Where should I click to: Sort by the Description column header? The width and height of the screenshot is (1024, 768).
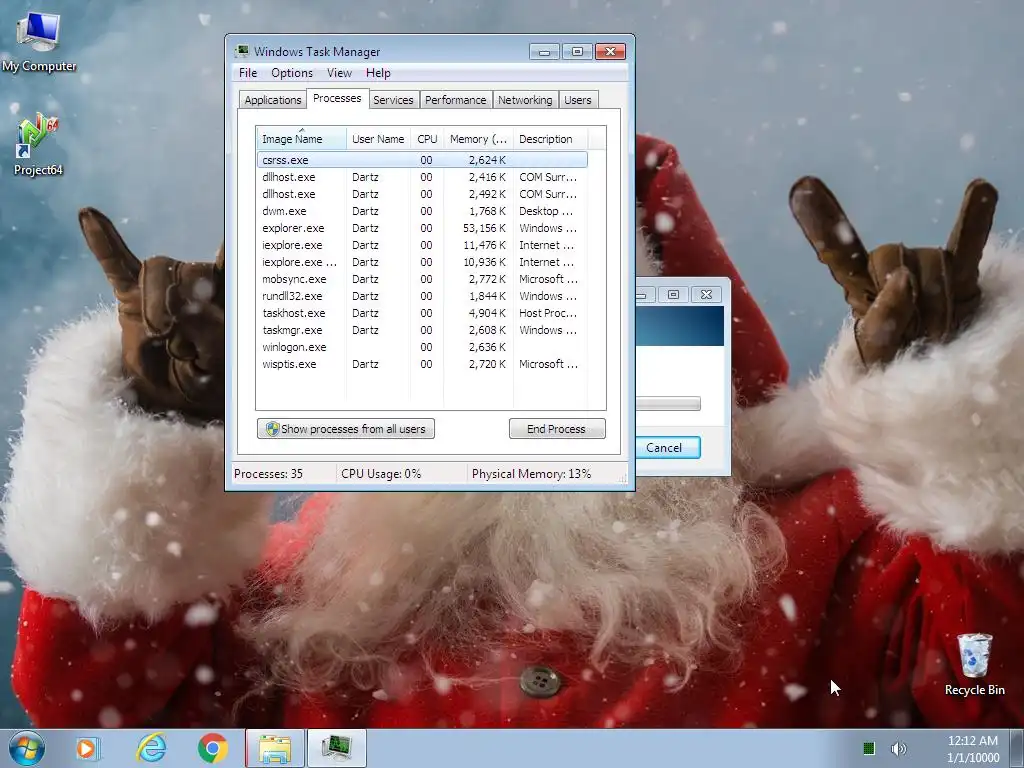click(551, 138)
